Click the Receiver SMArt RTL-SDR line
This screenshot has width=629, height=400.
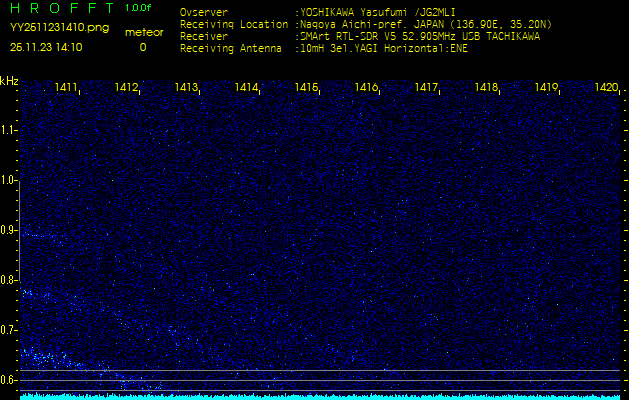tap(420, 35)
